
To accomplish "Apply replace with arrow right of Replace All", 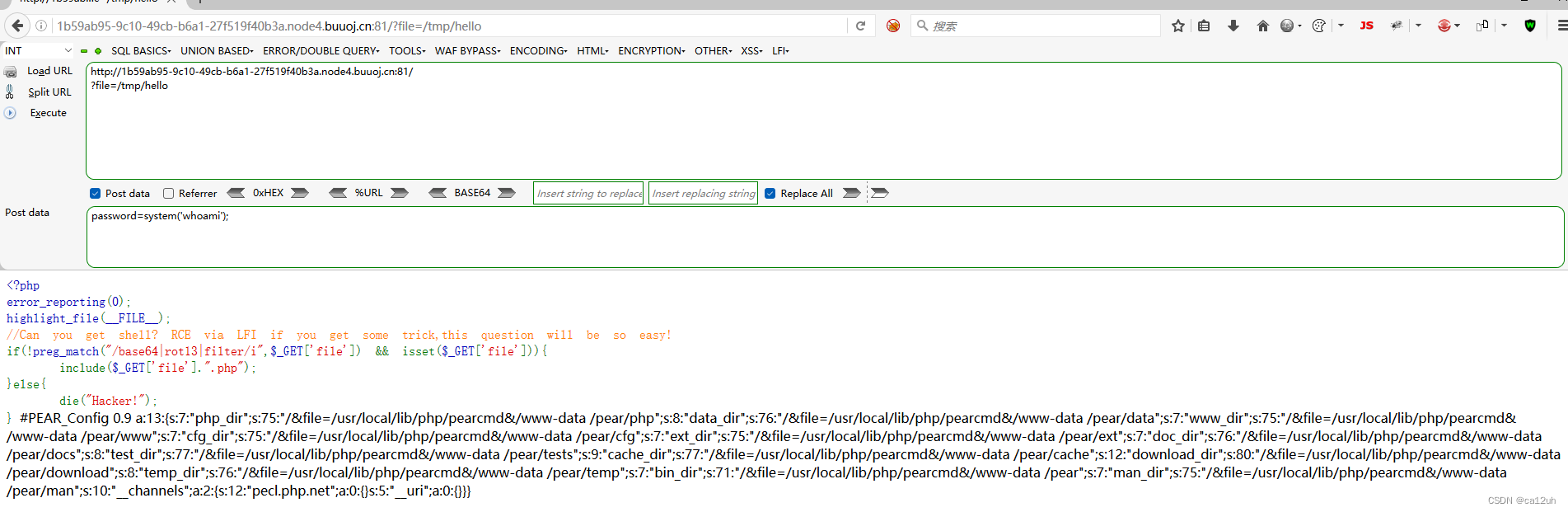I will tap(852, 193).
